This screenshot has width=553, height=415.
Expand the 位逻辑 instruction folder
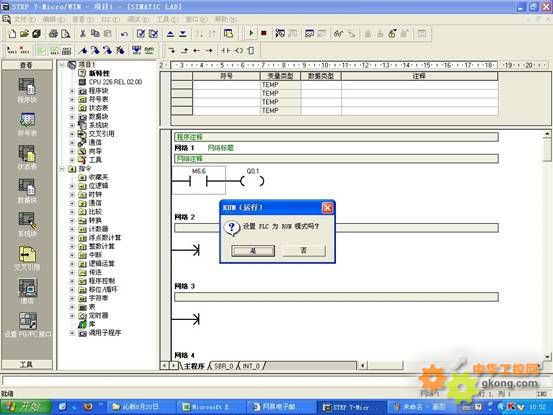click(x=72, y=186)
